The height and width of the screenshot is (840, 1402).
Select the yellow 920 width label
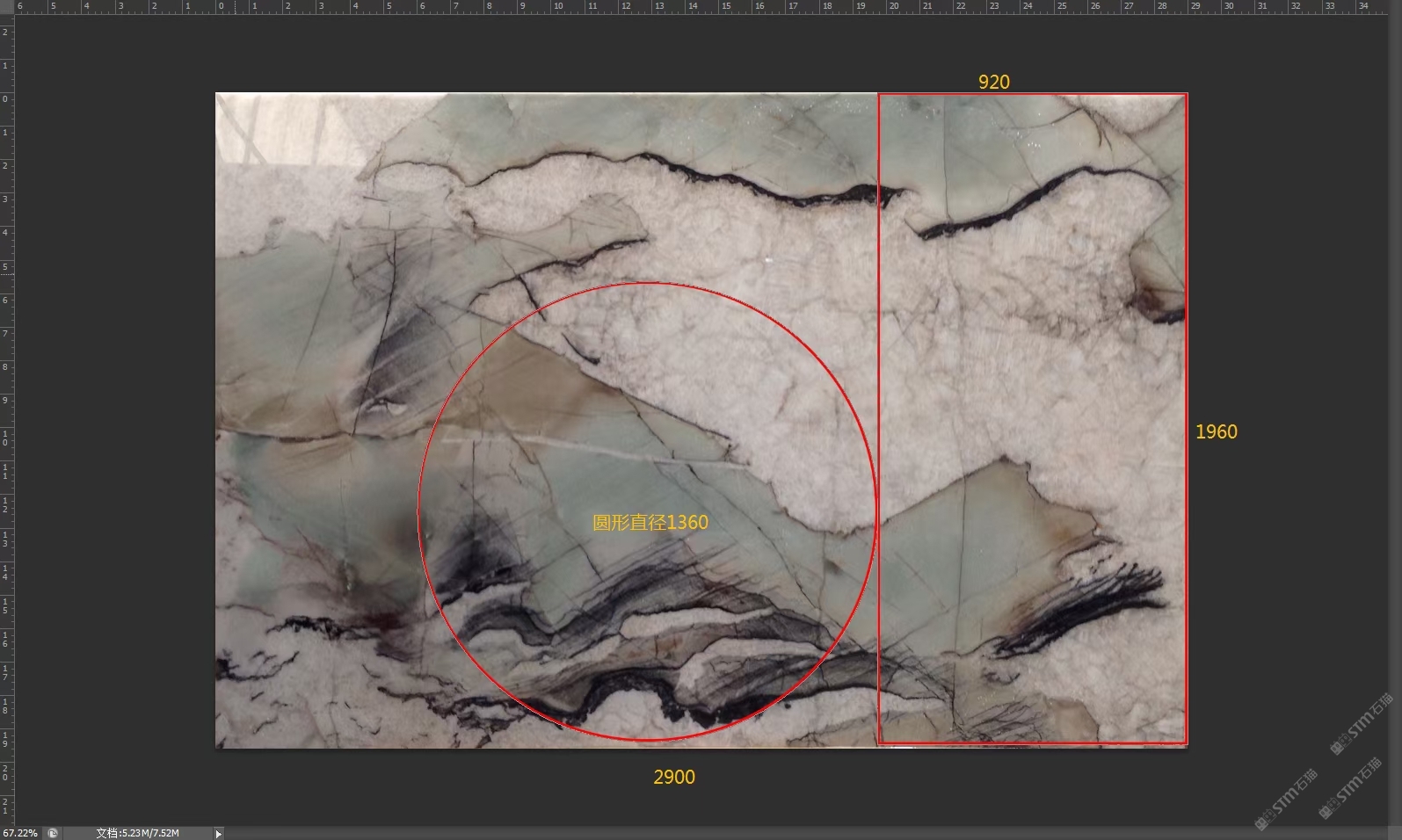point(993,82)
